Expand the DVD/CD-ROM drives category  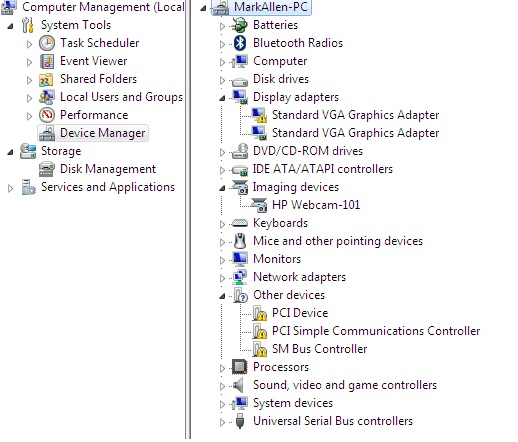(222, 152)
